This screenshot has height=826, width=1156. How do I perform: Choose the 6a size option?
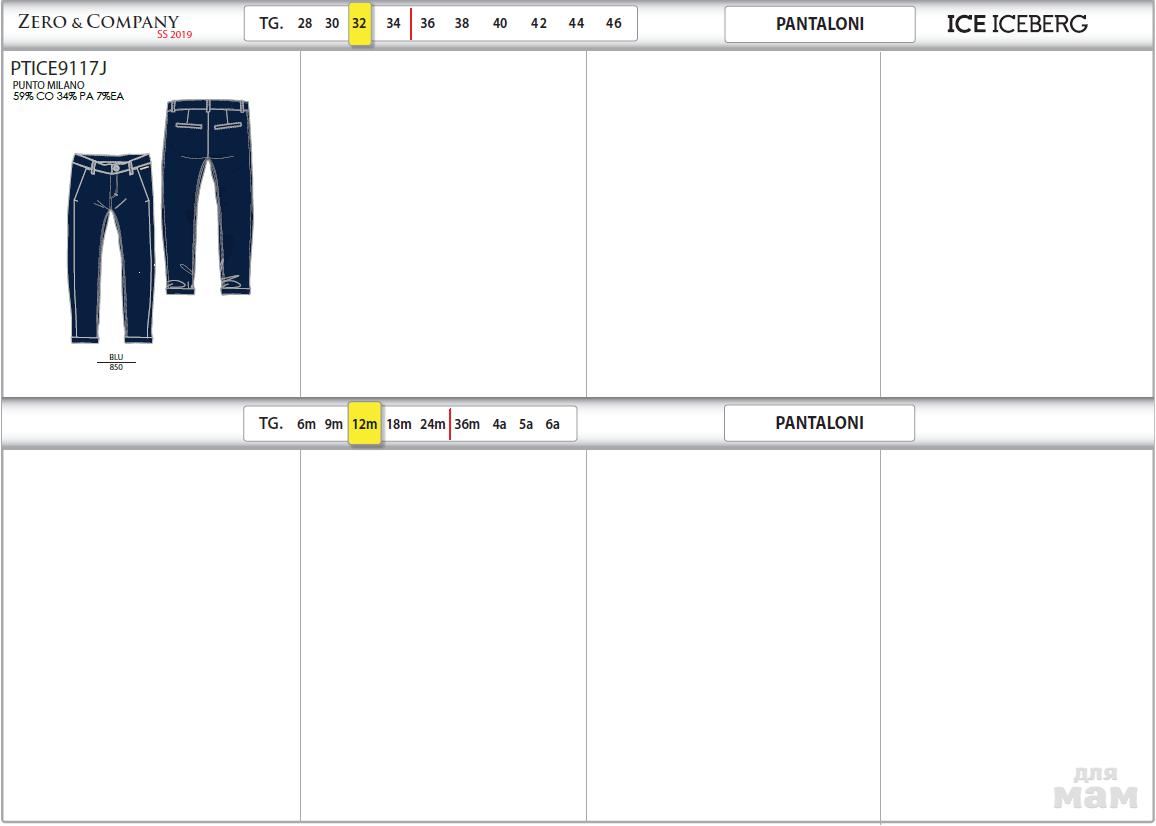552,424
